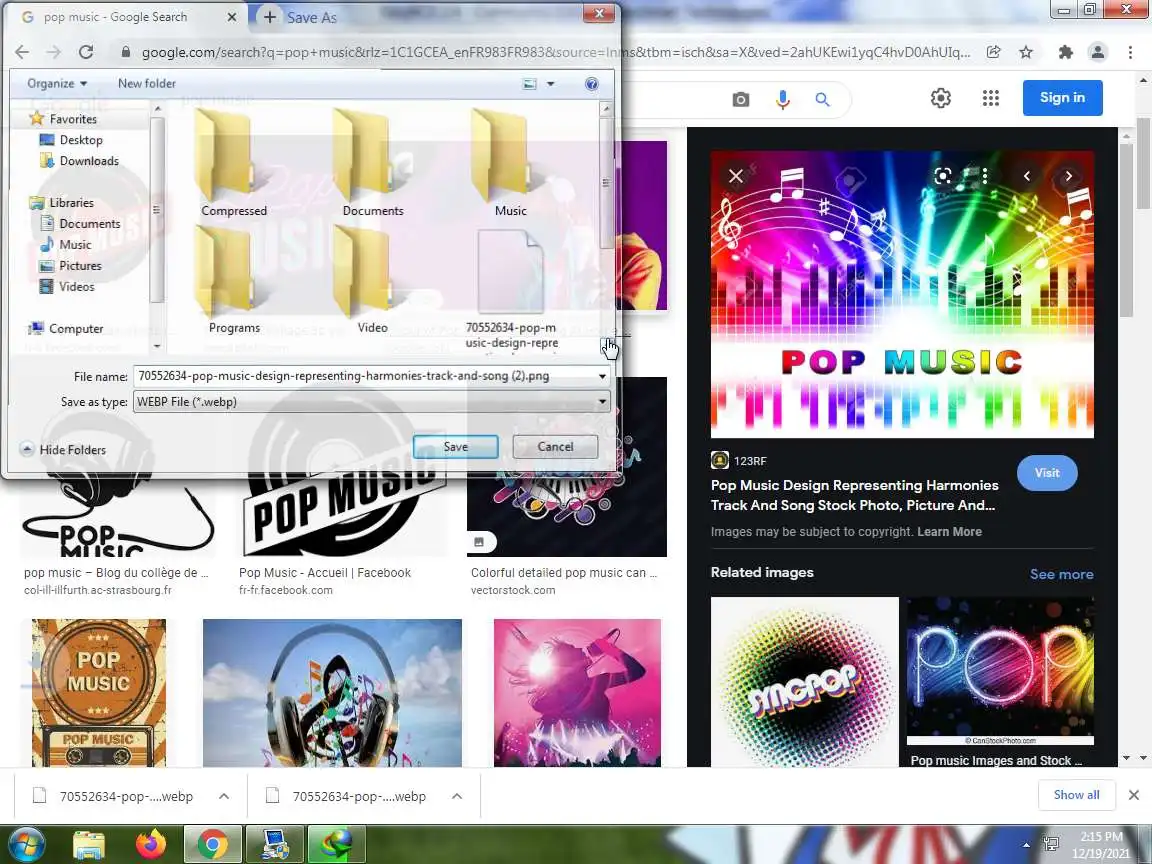
Task: Click Save As dialog file list scrollbar
Action: coord(606,184)
